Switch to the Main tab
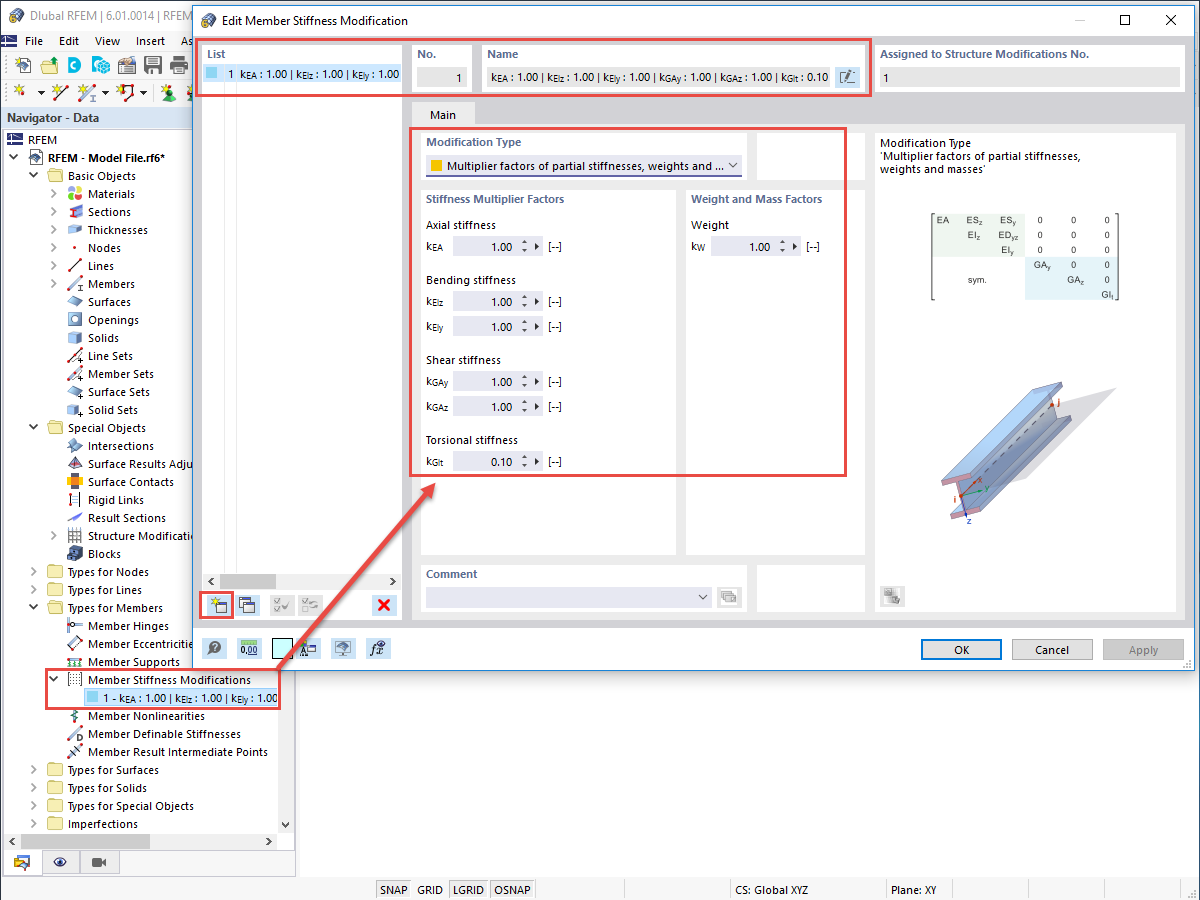 click(x=443, y=114)
